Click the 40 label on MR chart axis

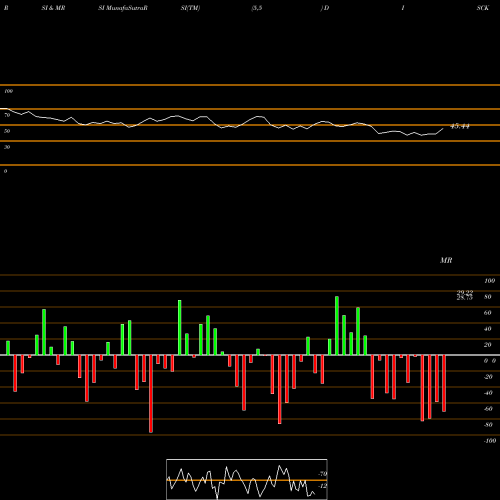(x=488, y=329)
